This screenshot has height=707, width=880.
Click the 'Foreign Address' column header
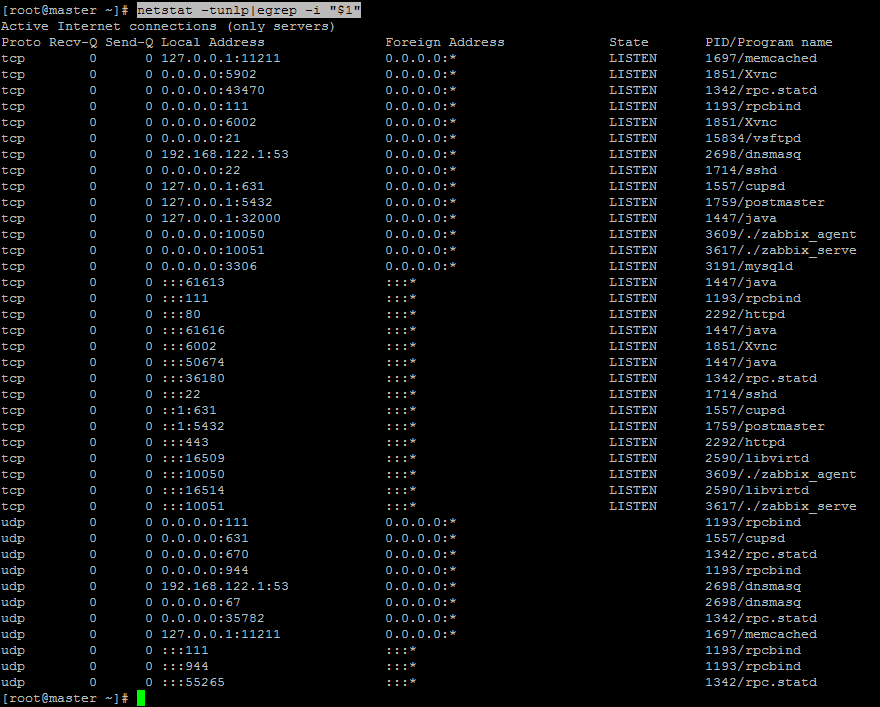pos(445,43)
